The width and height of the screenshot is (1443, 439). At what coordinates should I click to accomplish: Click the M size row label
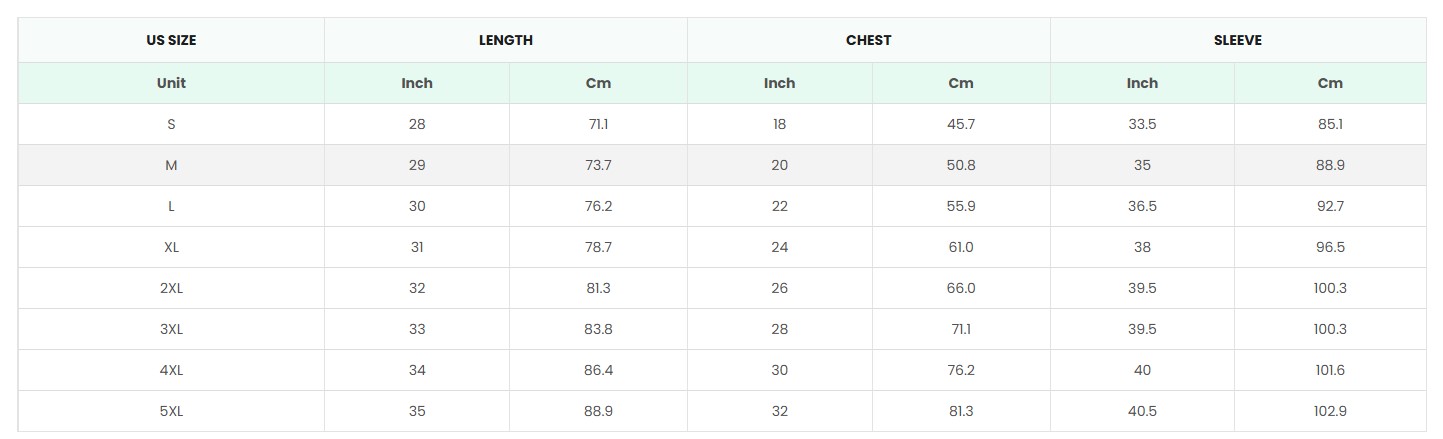tap(171, 165)
